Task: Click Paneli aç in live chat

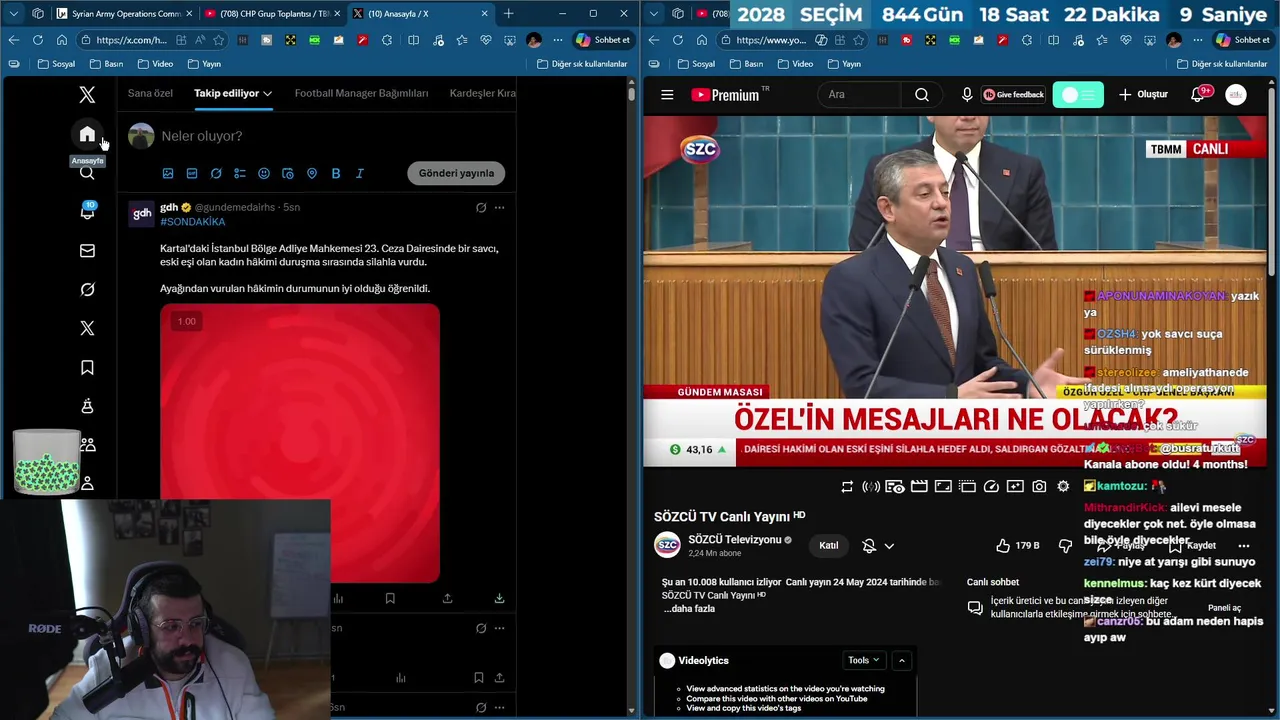Action: point(1224,608)
